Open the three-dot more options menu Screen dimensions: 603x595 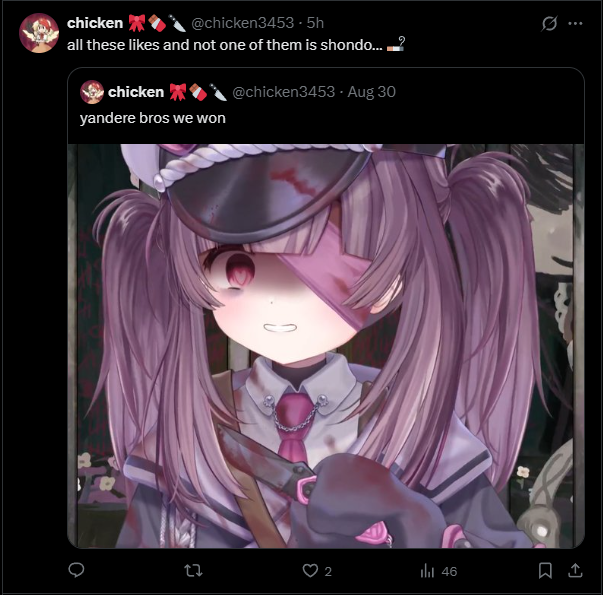575,23
